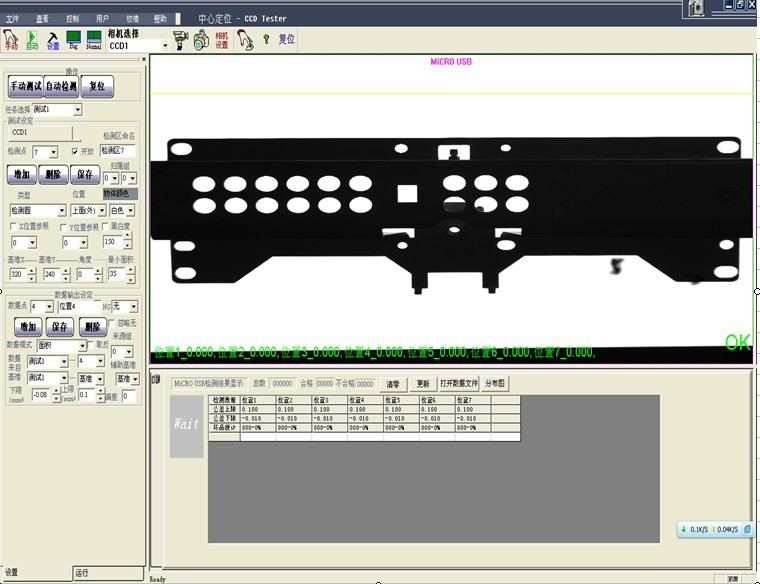Toggle the 取反 checkbox
The height and width of the screenshot is (584, 760).
[x=90, y=345]
